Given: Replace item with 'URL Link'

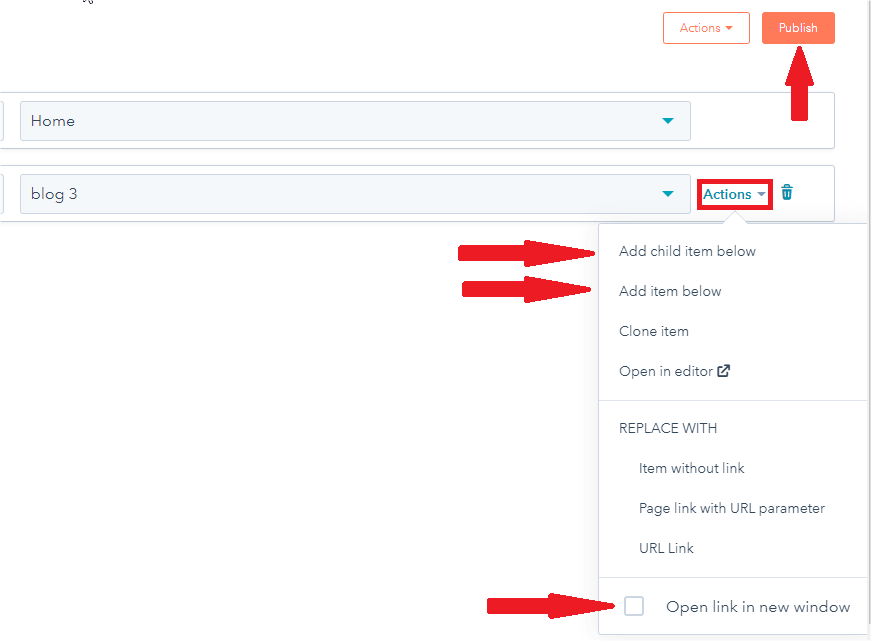Looking at the screenshot, I should [666, 548].
